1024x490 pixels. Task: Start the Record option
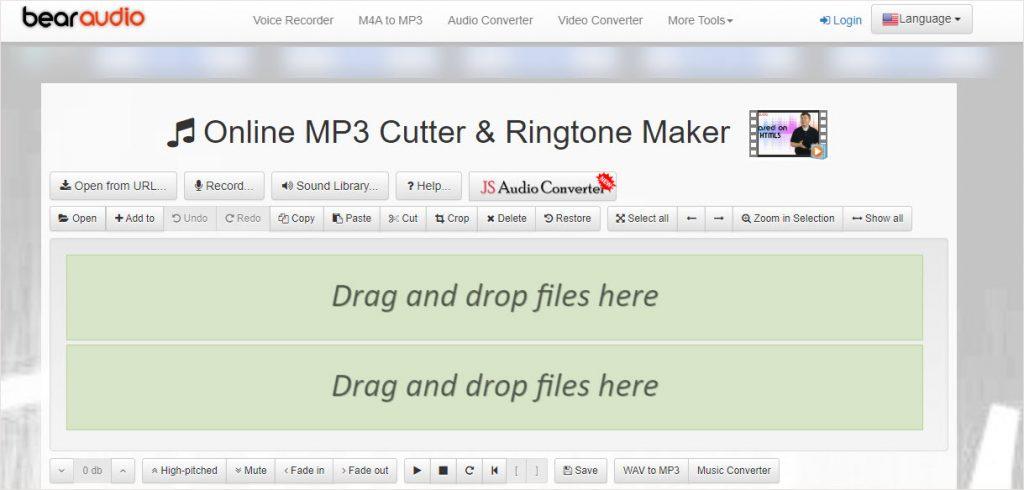click(224, 186)
